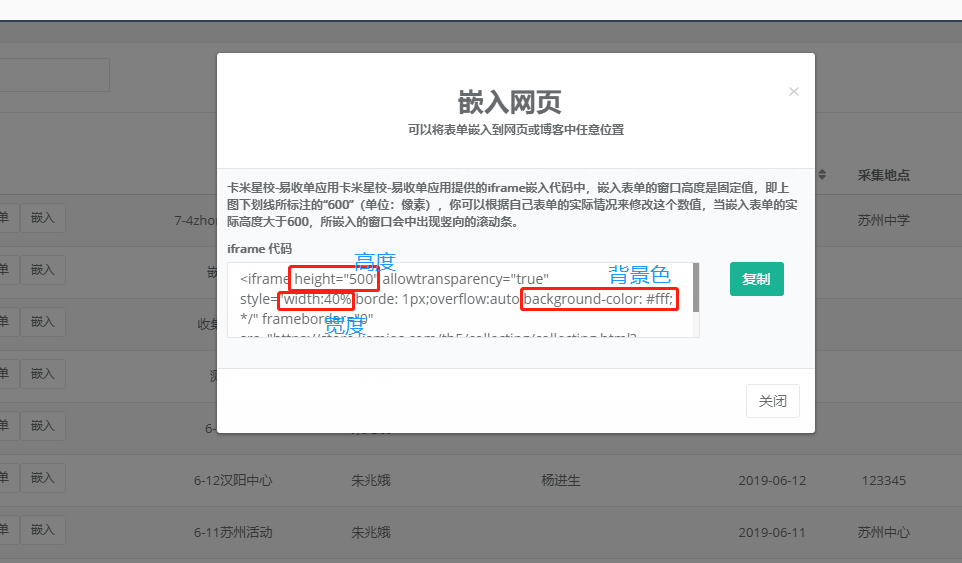The height and width of the screenshot is (563, 962).
Task: Click the 采集地点 column header
Action: coord(883,175)
